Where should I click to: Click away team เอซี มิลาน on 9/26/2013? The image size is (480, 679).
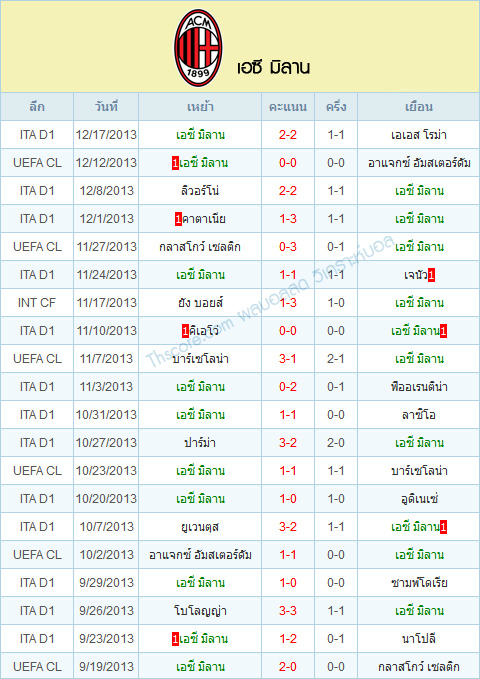click(419, 611)
